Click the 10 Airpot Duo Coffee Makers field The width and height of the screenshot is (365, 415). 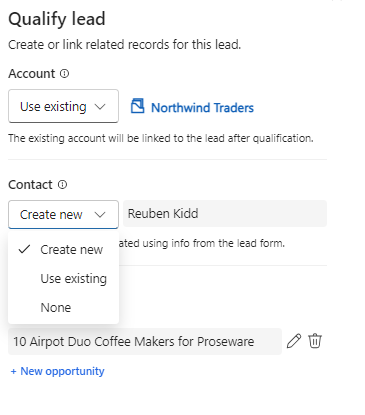pyautogui.click(x=145, y=341)
